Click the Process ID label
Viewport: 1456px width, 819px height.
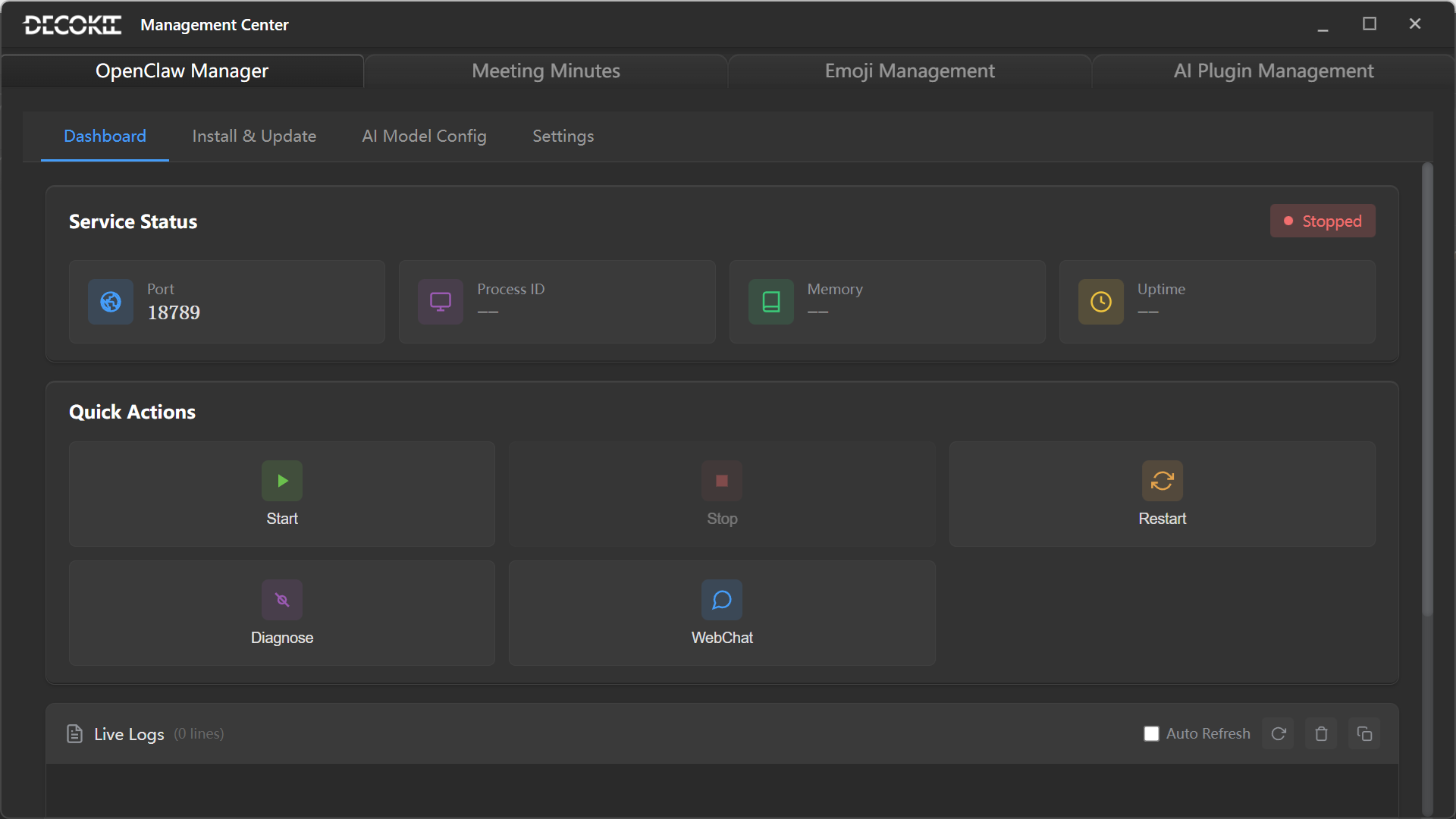coord(511,289)
